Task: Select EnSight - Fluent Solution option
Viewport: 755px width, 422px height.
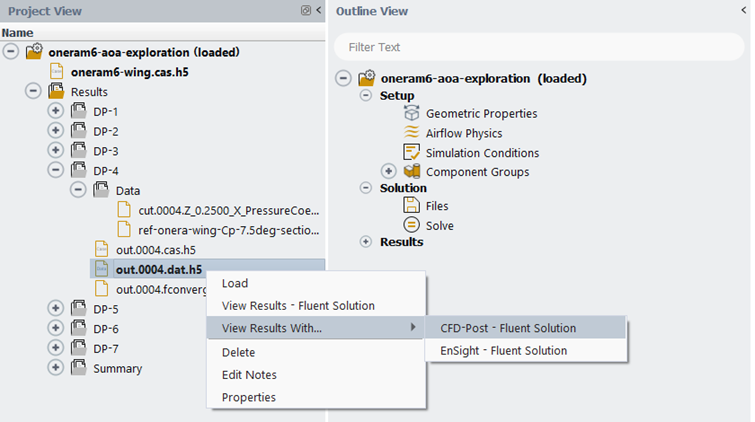Action: [503, 350]
